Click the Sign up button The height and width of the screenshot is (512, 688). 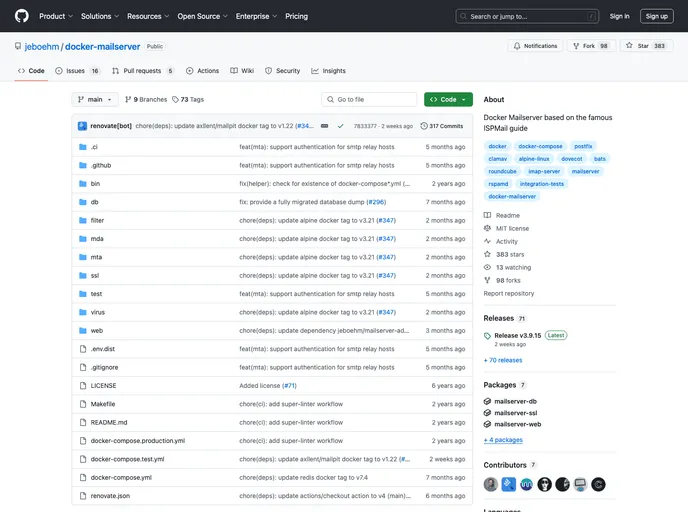point(656,16)
